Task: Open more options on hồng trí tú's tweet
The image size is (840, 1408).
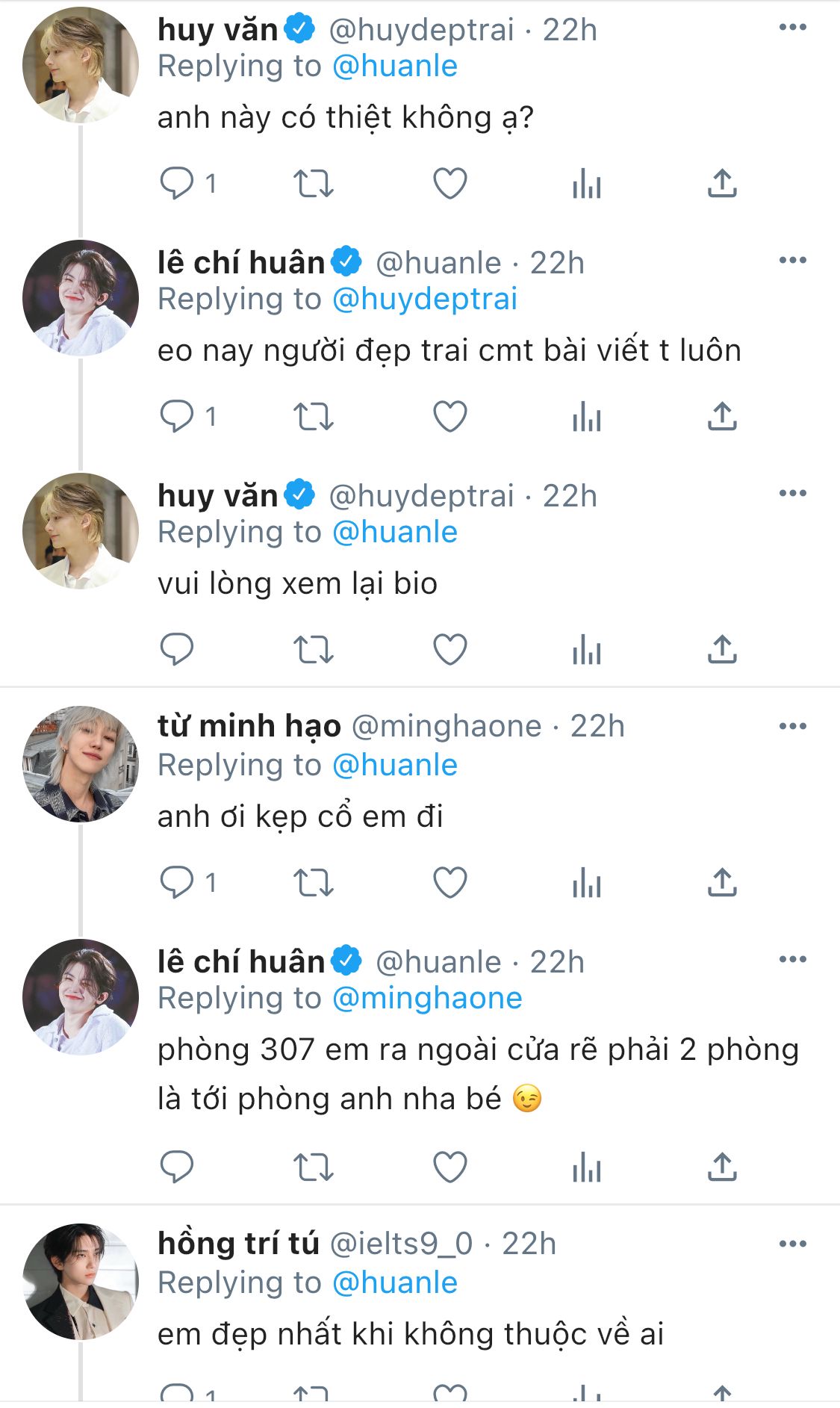Action: click(x=792, y=1244)
